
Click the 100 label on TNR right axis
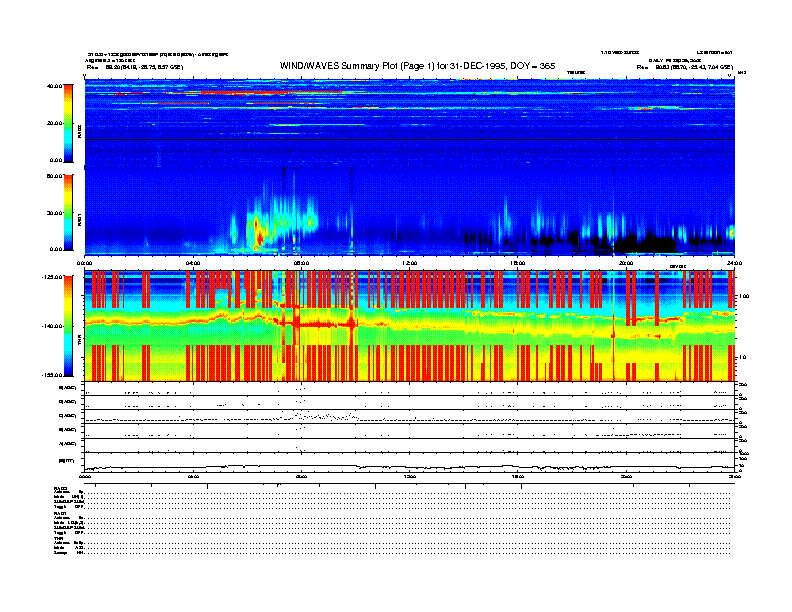pos(745,296)
